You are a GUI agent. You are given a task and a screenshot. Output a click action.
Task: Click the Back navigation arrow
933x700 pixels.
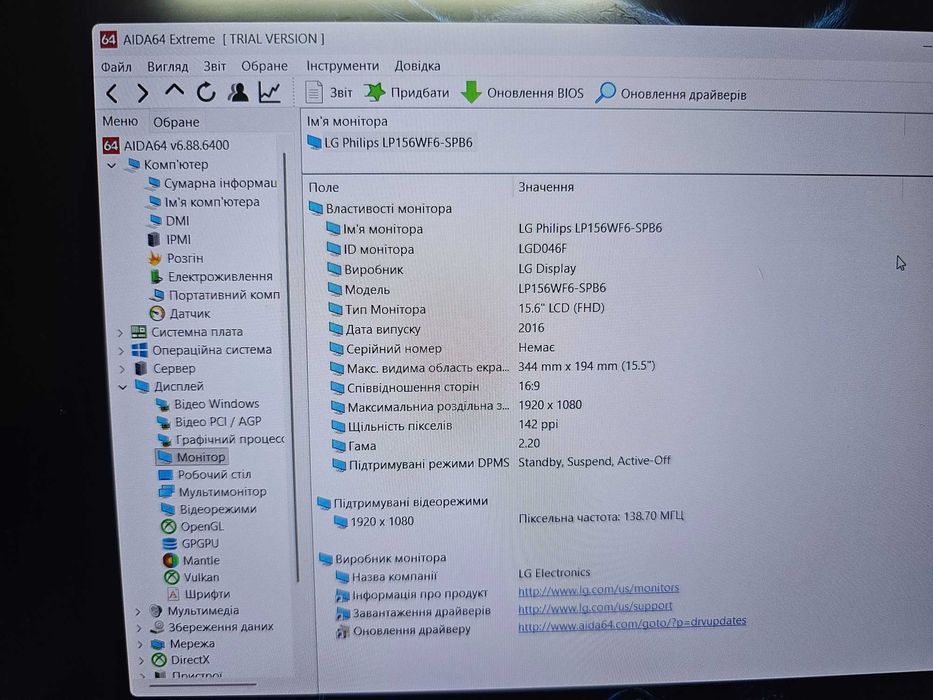(x=112, y=93)
